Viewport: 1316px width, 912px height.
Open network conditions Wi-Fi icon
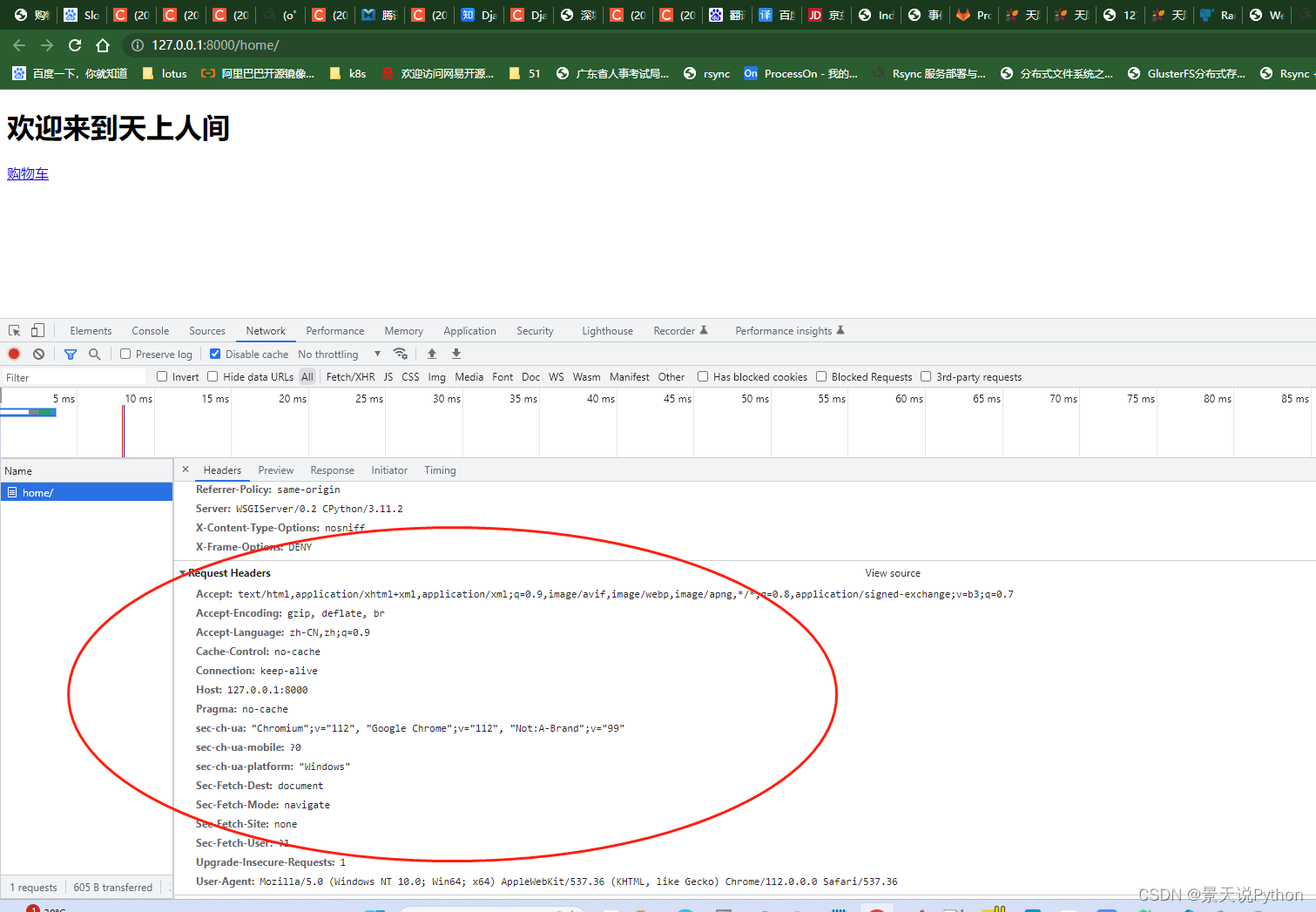(401, 354)
